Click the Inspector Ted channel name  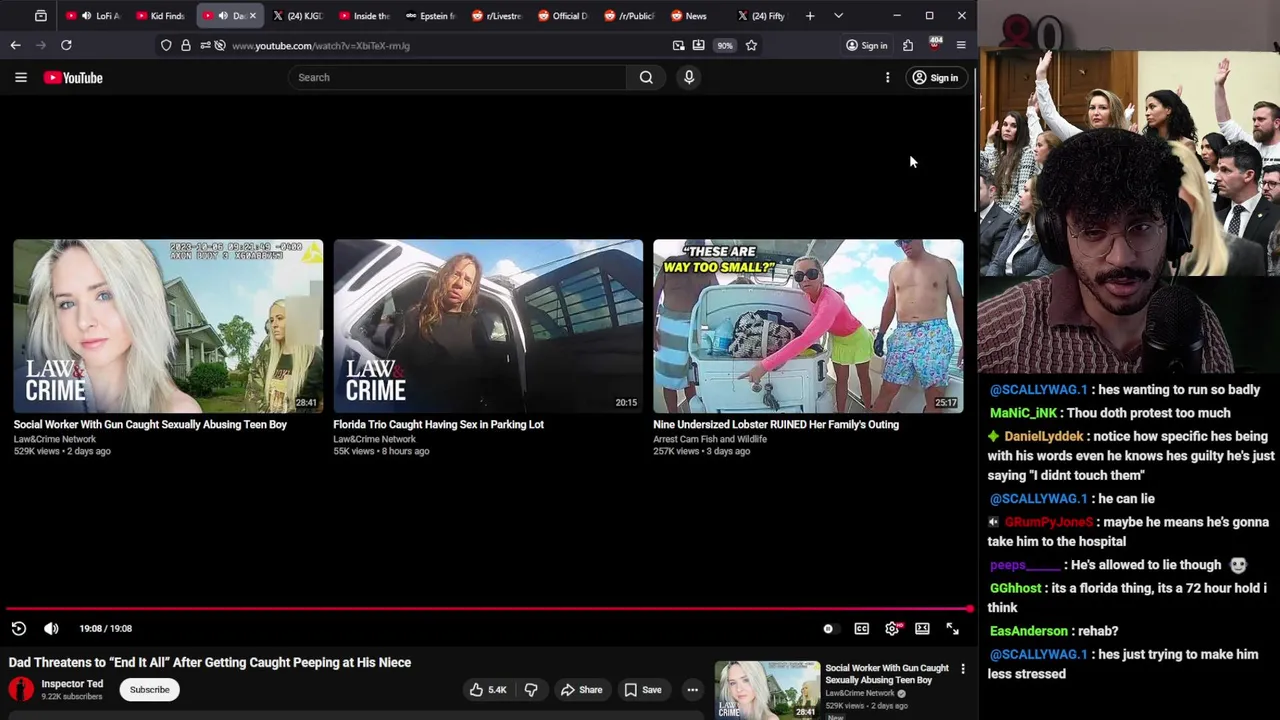(72, 684)
